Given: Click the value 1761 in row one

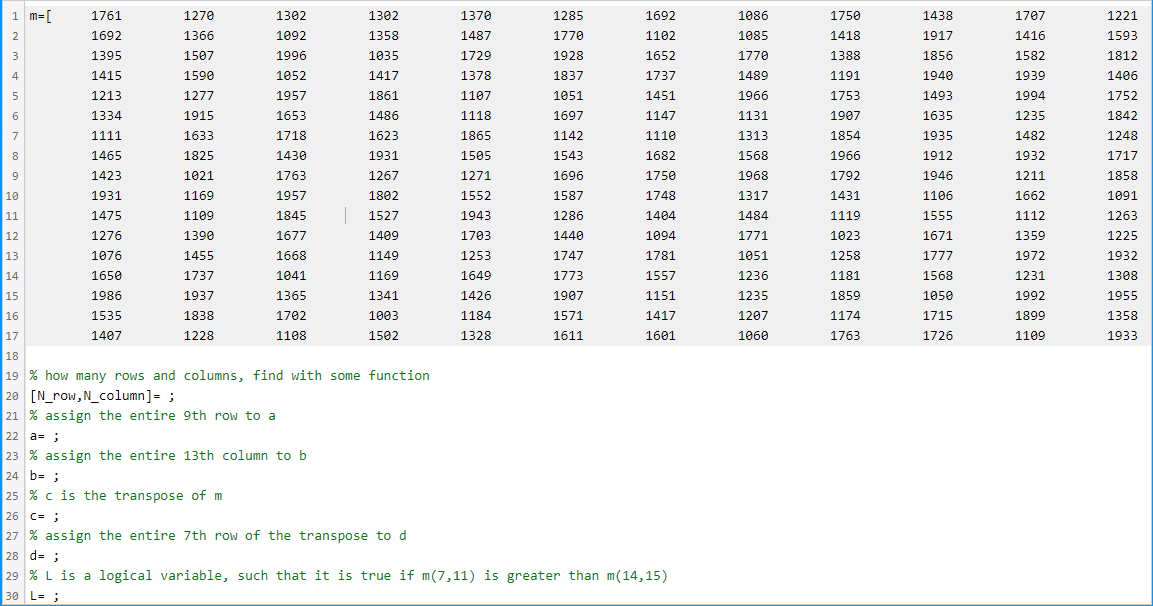Looking at the screenshot, I should click(107, 15).
